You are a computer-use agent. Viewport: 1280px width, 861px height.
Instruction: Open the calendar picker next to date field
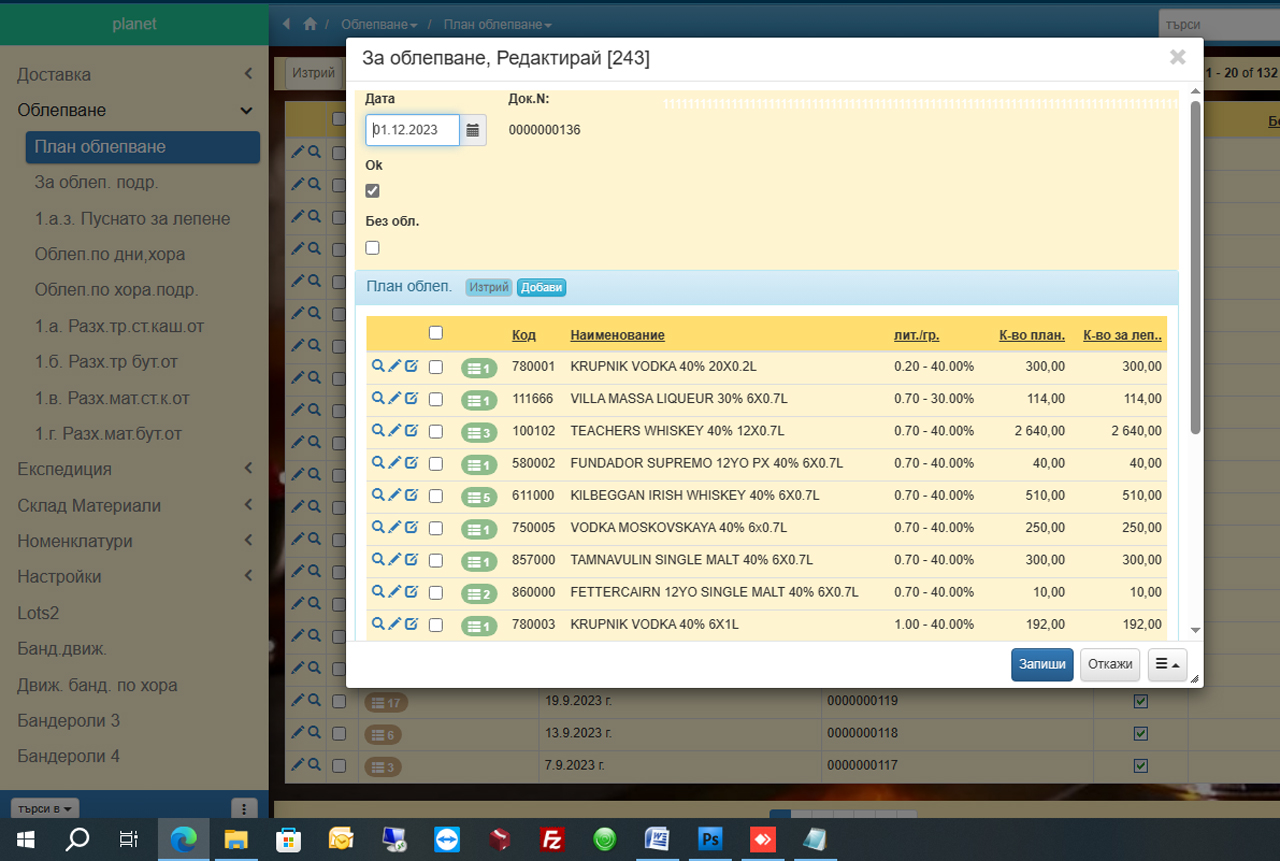473,130
